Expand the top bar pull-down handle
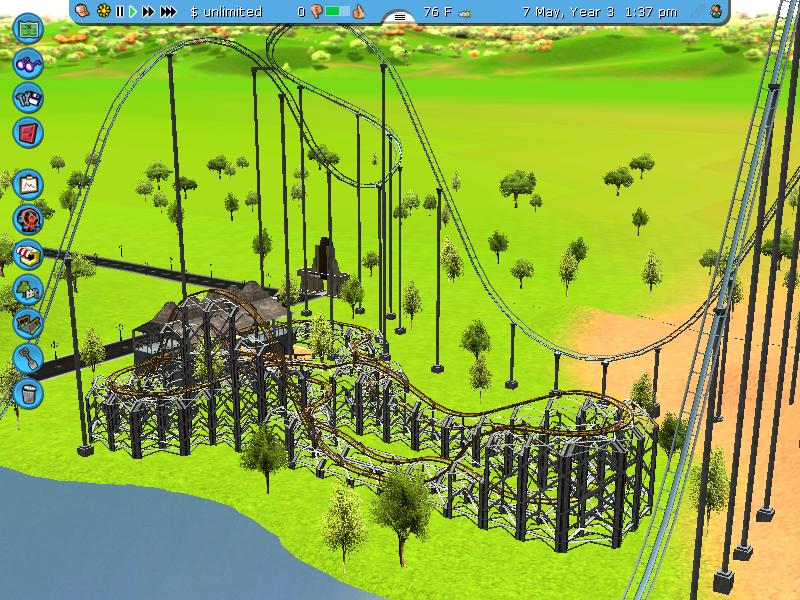Image resolution: width=800 pixels, height=600 pixels. point(400,17)
